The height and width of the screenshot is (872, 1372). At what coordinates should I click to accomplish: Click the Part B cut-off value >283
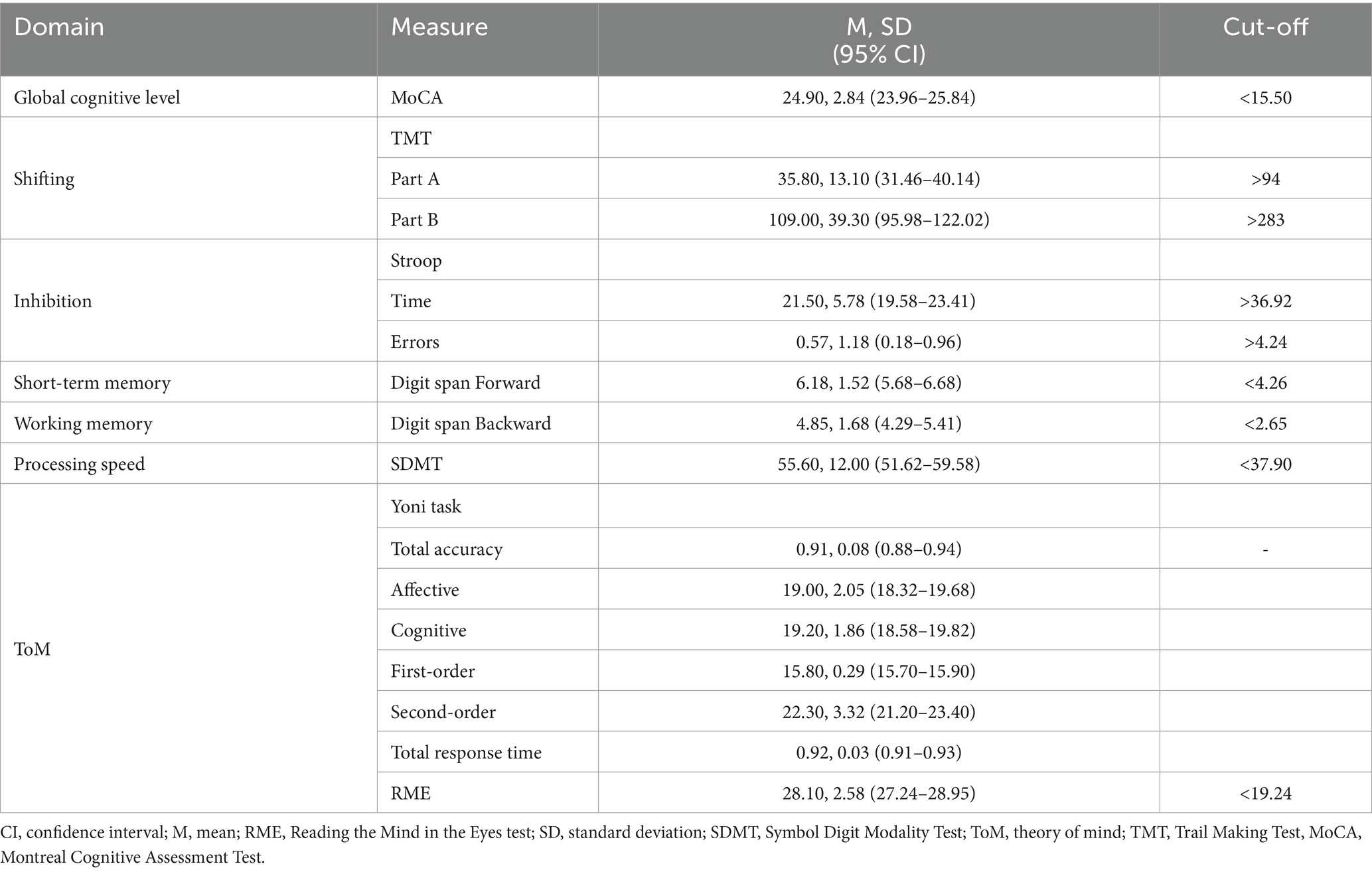click(x=1265, y=220)
